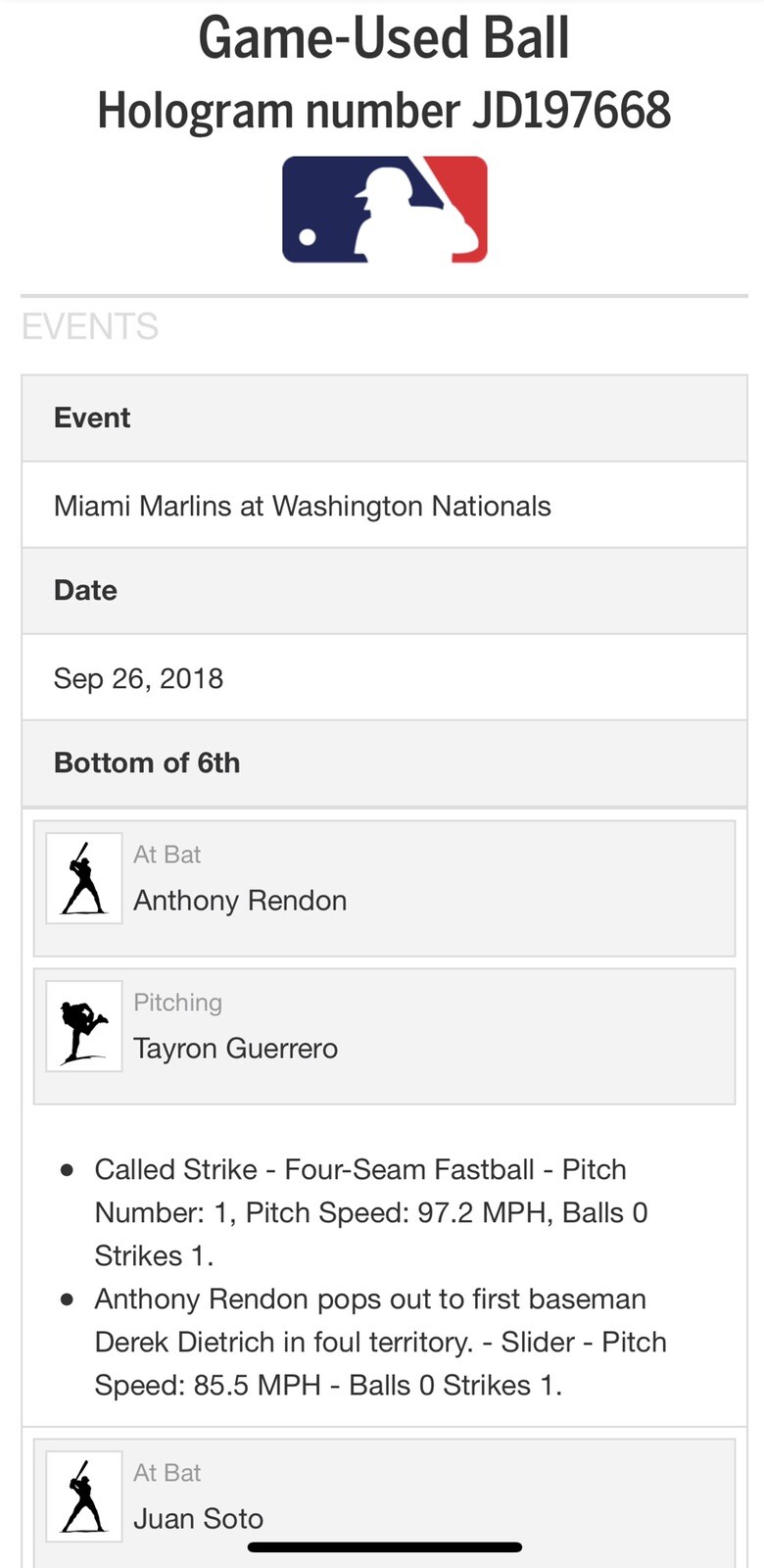Click the Date header row
The image size is (764, 1568).
(x=384, y=591)
